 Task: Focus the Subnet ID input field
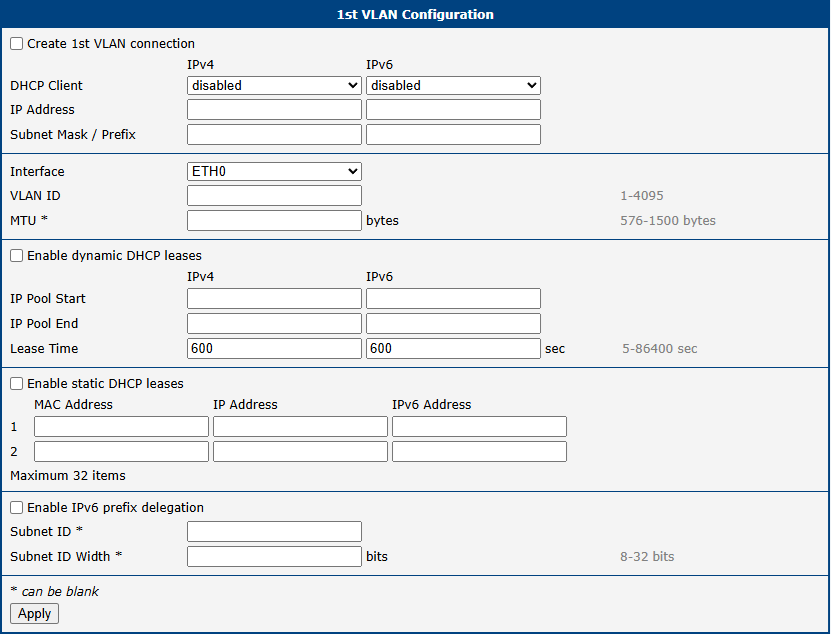pos(275,532)
